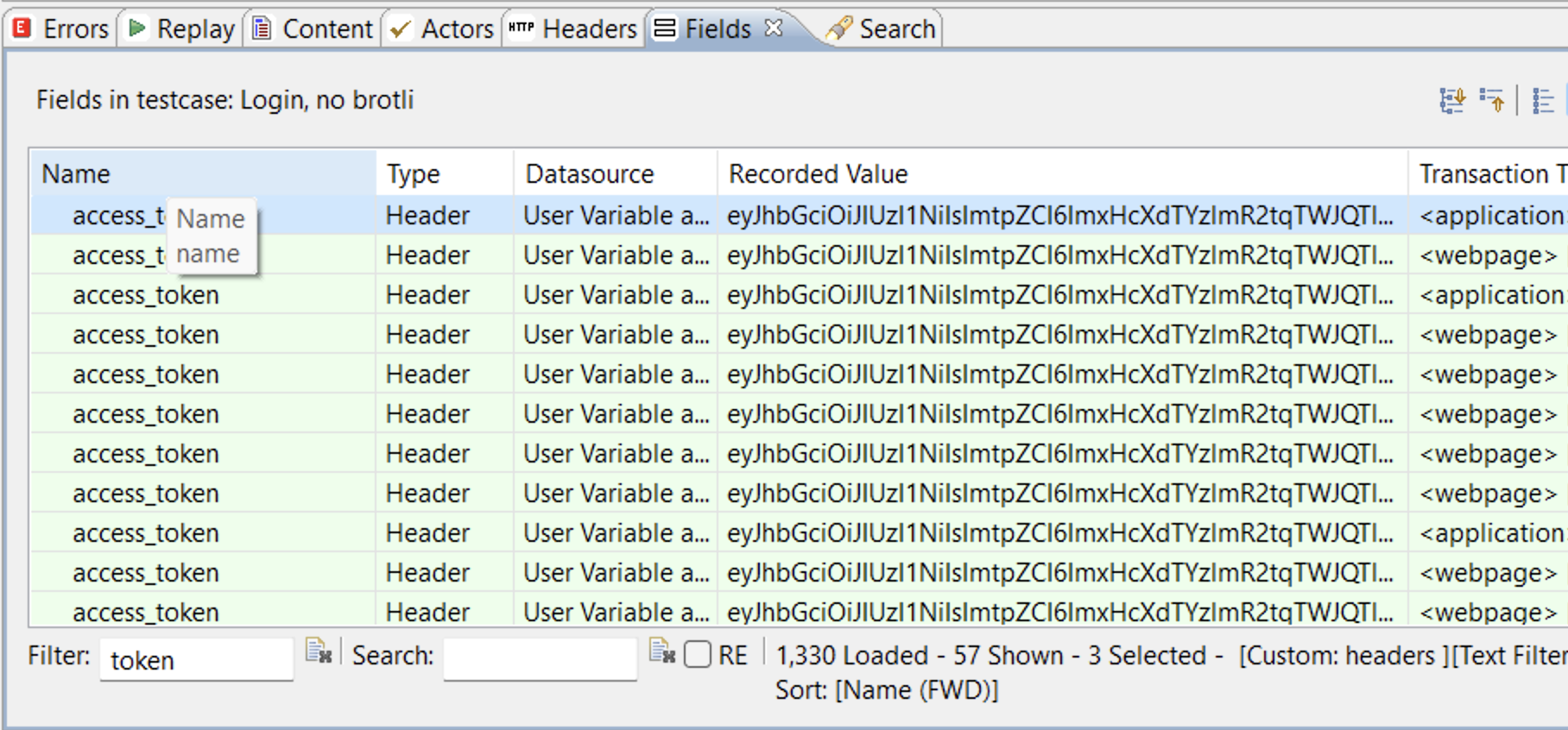Click the "1,330 Loaded - 57 Shown" status text
The image size is (1568, 730).
tap(920, 656)
